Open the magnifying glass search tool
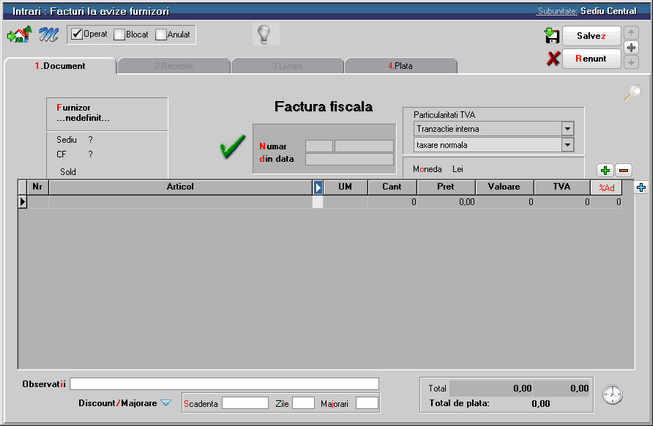Image resolution: width=653 pixels, height=426 pixels. click(633, 92)
